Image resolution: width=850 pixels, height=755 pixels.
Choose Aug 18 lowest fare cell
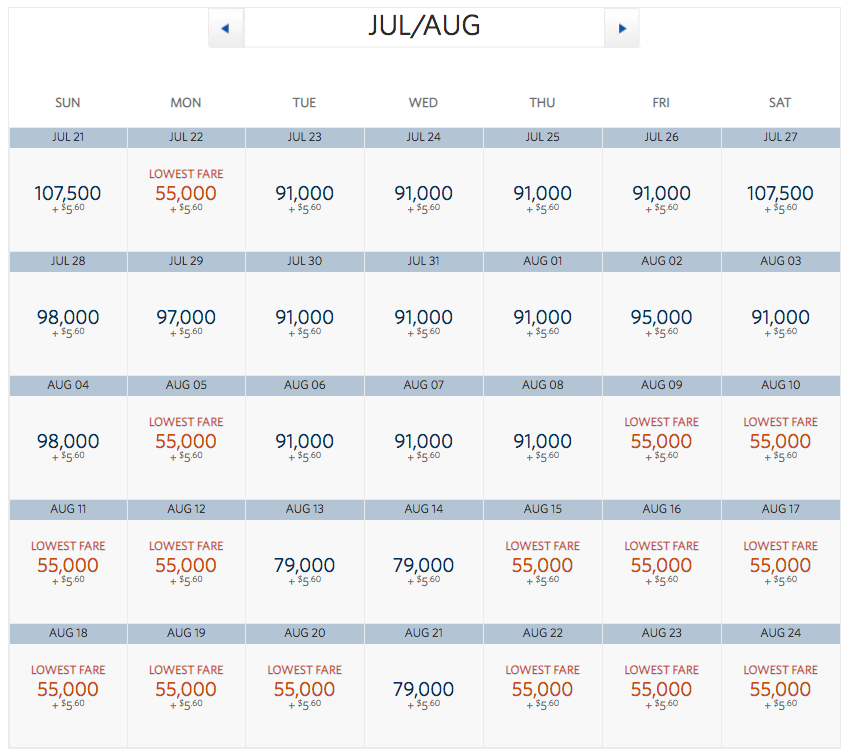click(67, 689)
